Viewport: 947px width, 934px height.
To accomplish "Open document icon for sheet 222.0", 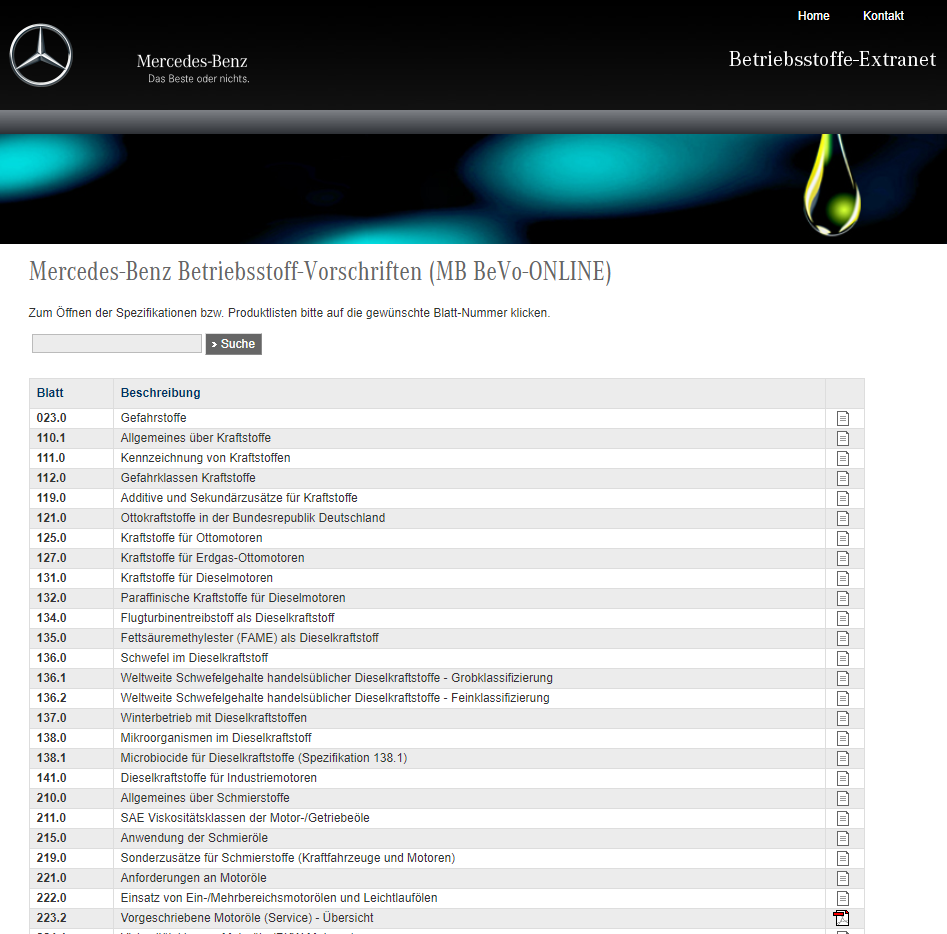I will click(x=843, y=898).
